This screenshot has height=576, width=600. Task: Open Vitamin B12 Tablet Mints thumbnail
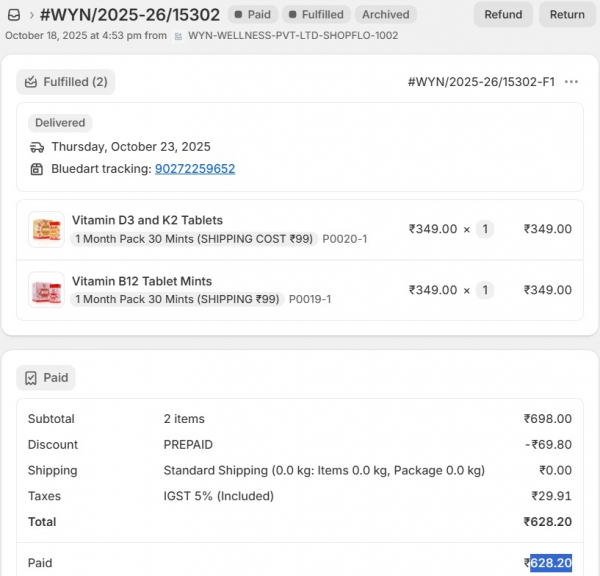[x=46, y=290]
